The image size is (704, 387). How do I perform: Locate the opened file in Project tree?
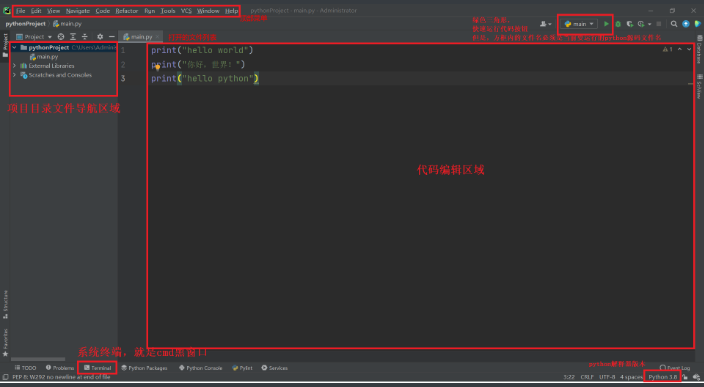tap(61, 37)
